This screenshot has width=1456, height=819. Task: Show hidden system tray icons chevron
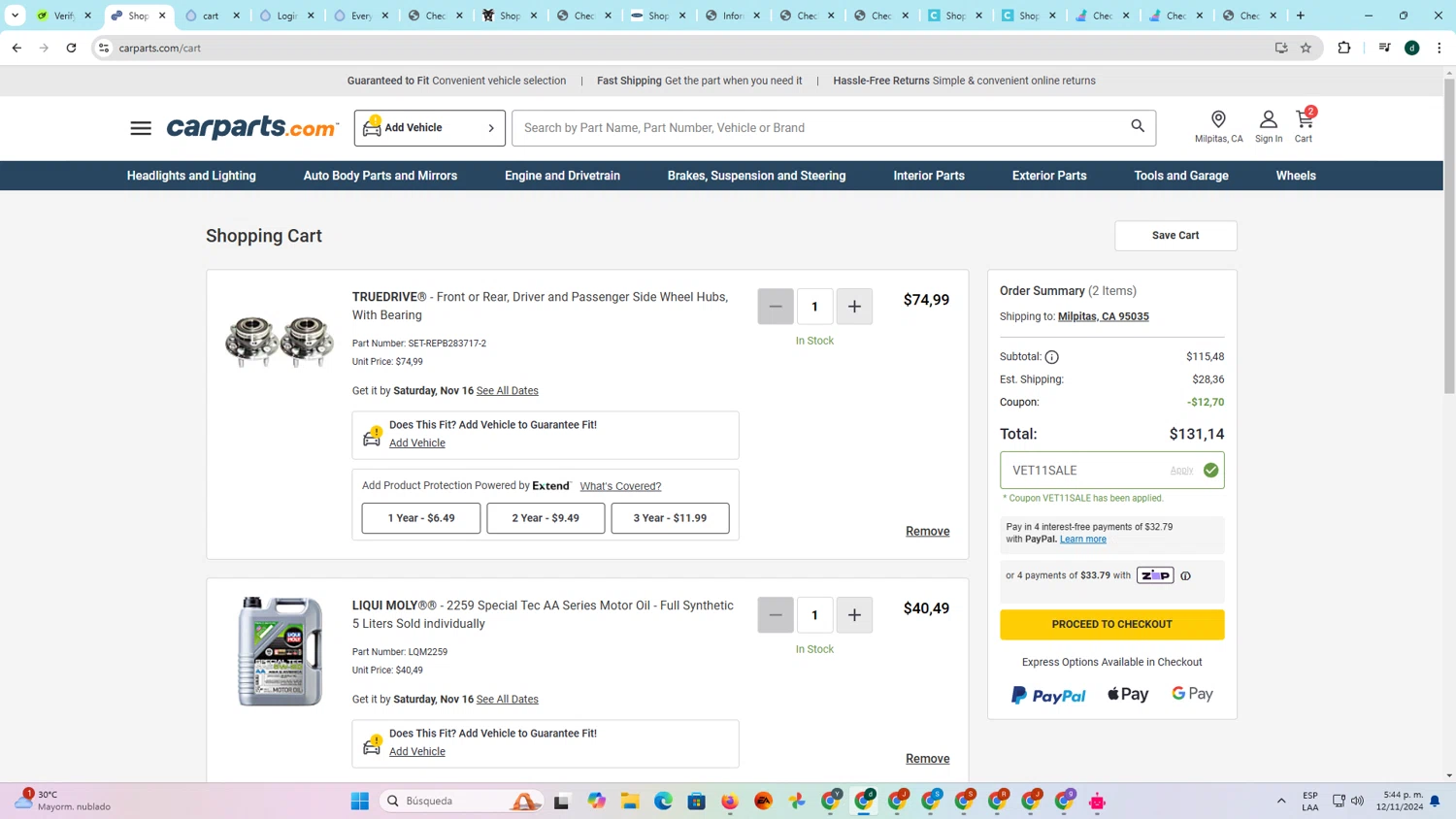1281,801
